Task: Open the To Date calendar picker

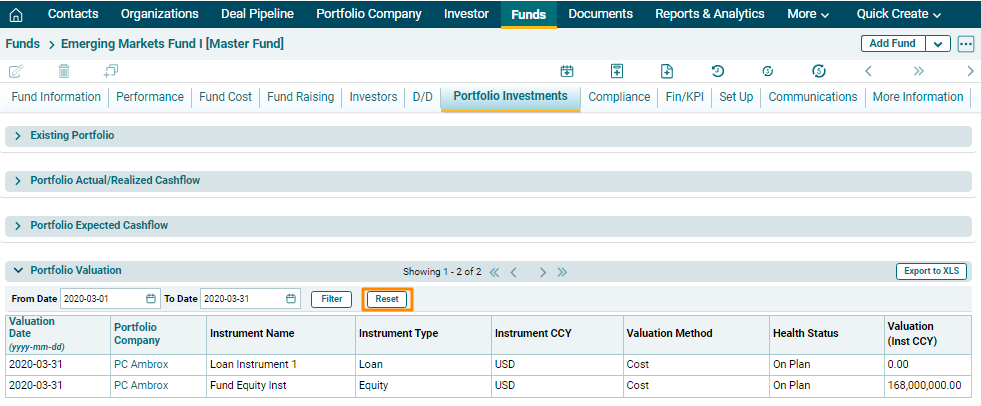Action: tap(291, 299)
